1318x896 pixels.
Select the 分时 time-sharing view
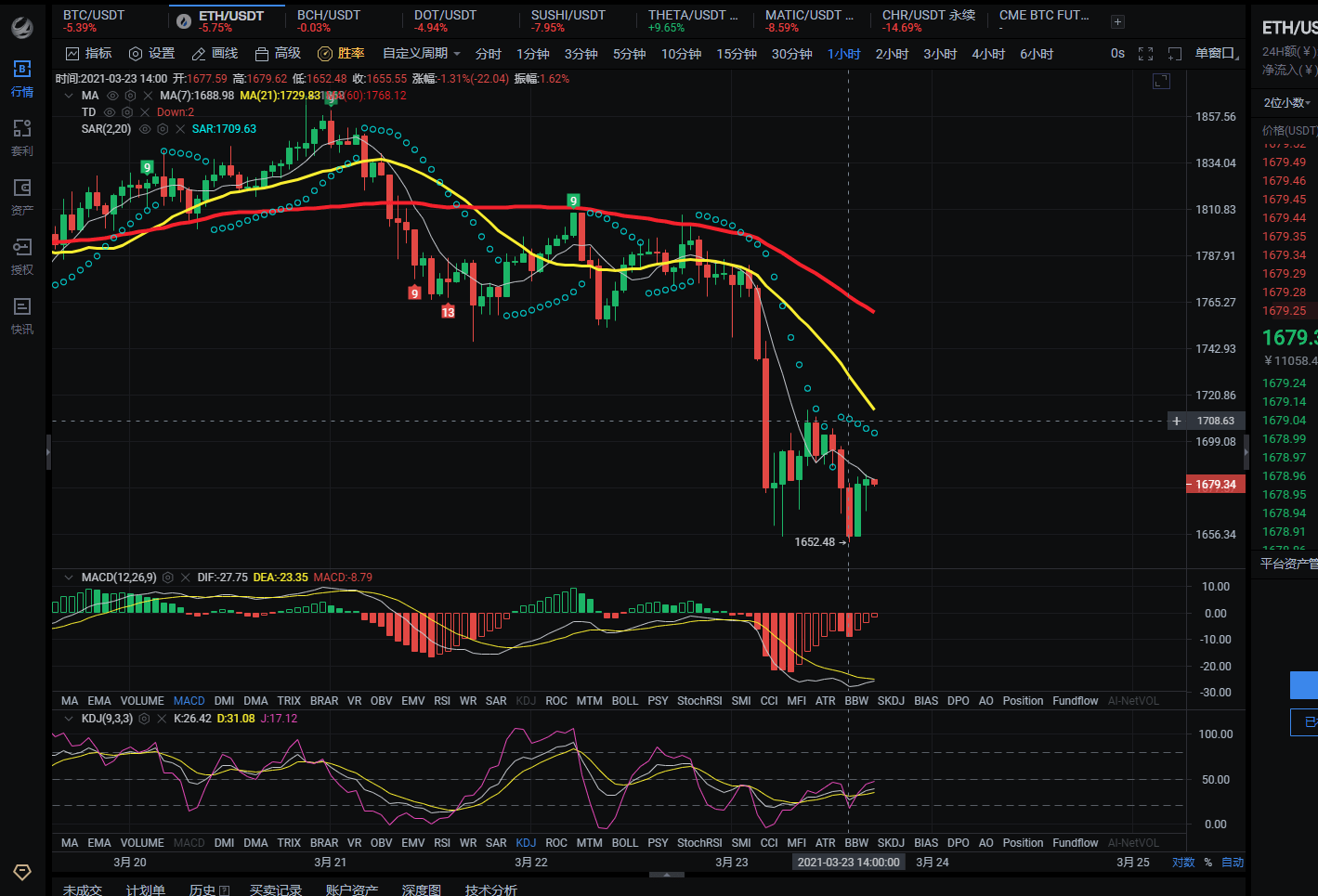pos(489,54)
